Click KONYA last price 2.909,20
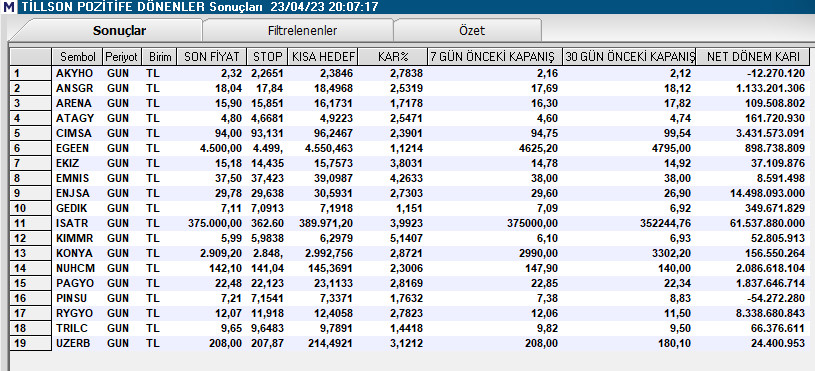Image resolution: width=815 pixels, height=371 pixels. coord(221,254)
